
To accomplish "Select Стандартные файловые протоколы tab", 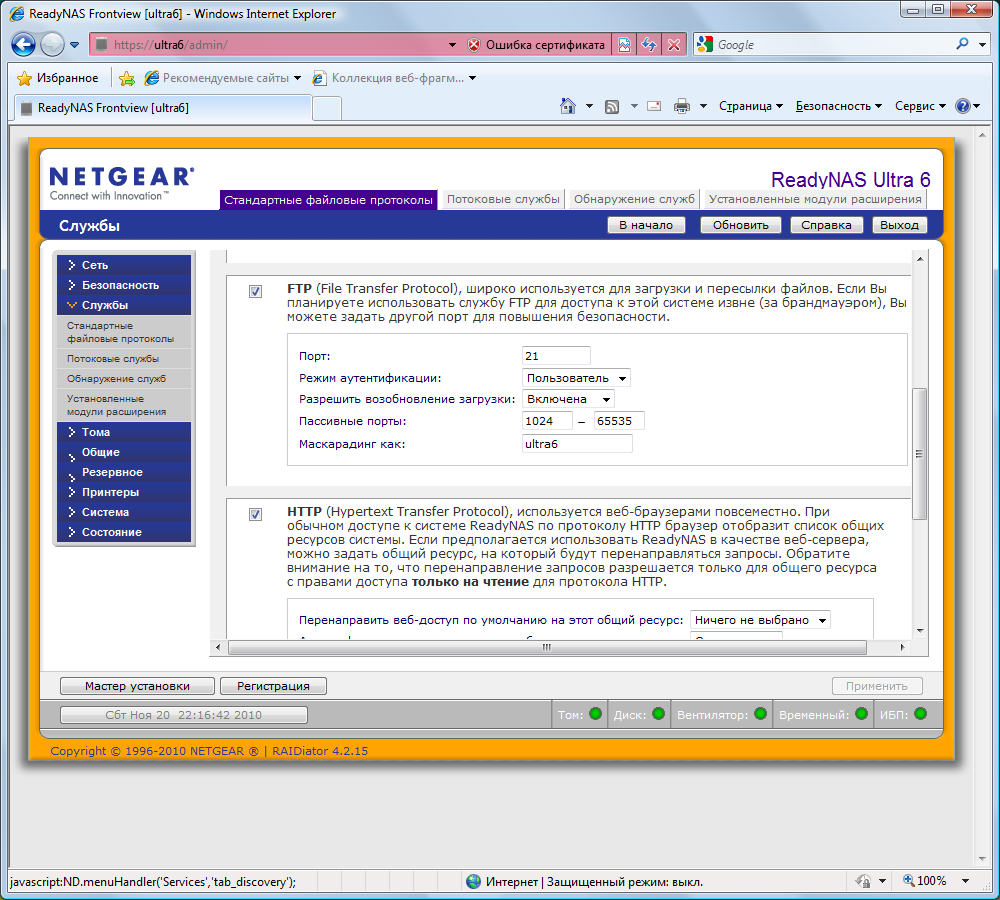I will pos(328,200).
